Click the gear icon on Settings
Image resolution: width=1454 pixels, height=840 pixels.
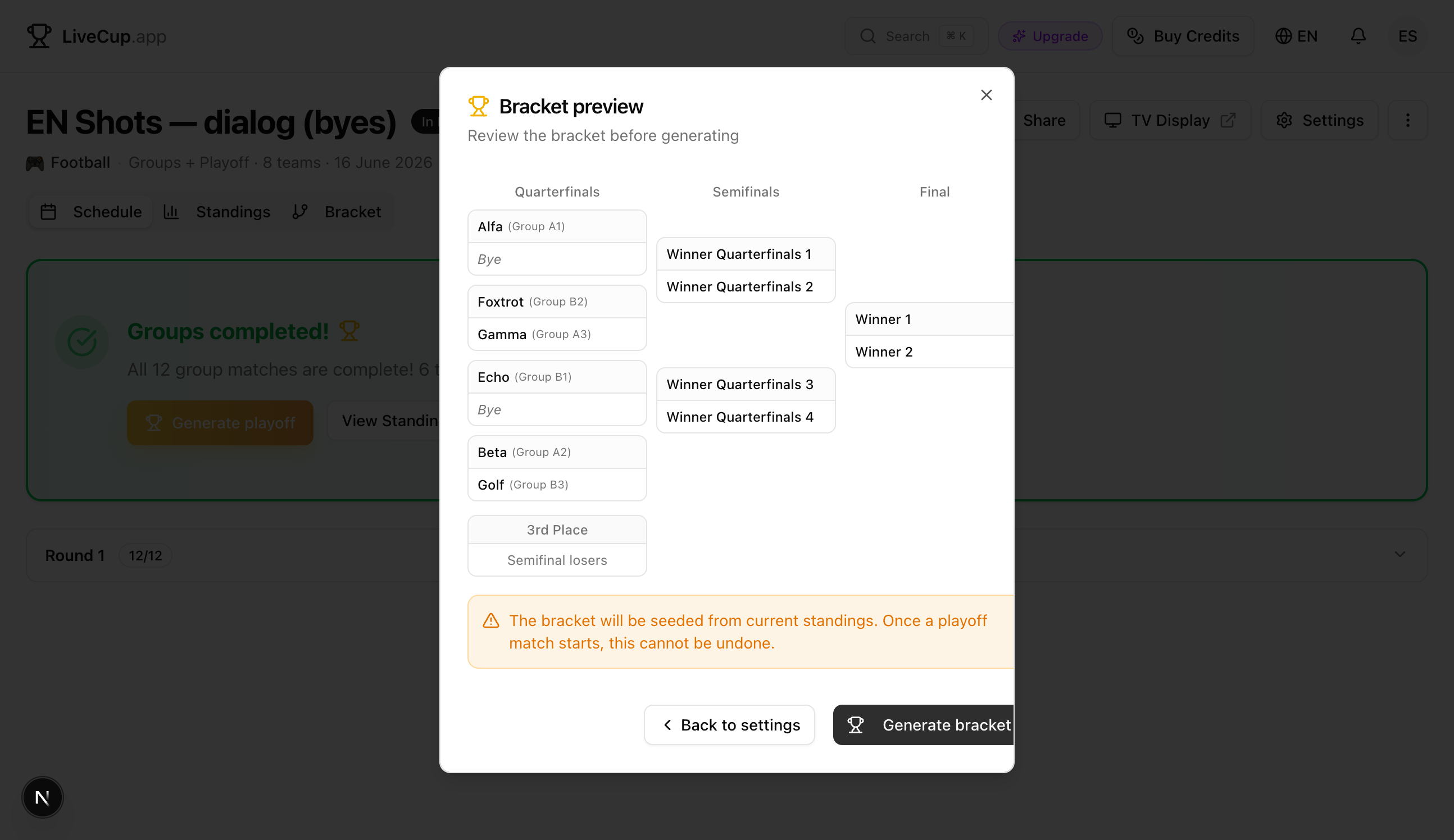1284,120
